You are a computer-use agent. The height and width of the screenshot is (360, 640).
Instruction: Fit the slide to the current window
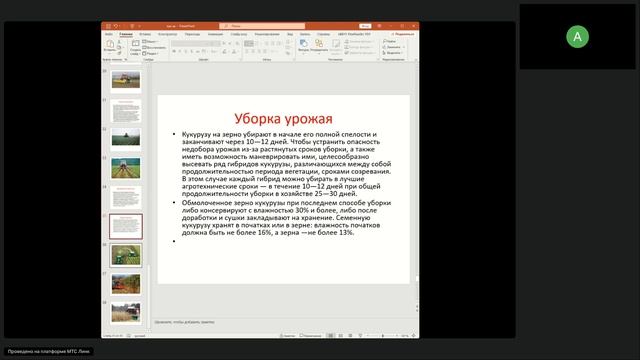413,336
